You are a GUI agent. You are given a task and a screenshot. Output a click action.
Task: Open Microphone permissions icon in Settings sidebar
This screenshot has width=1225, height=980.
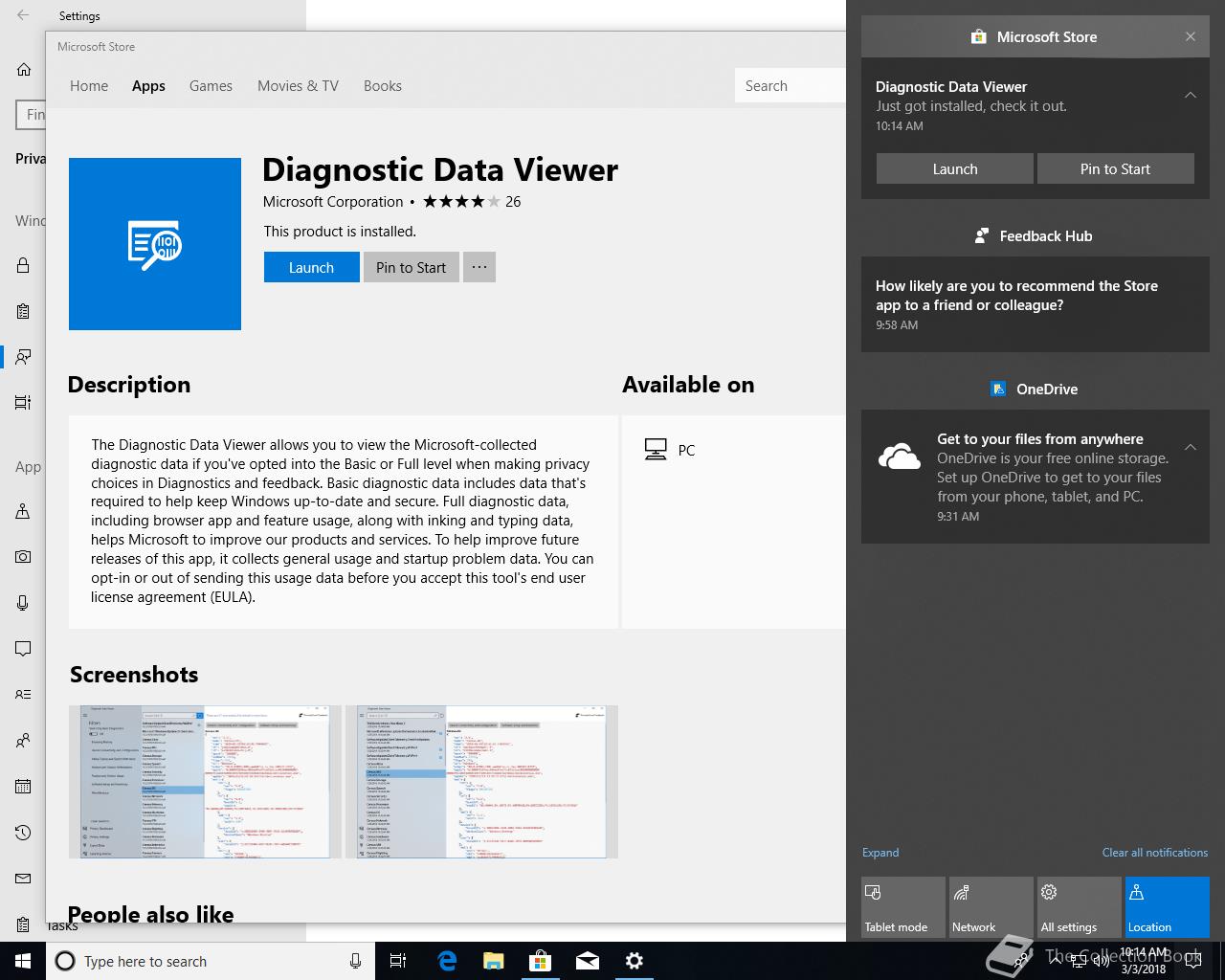[x=23, y=603]
